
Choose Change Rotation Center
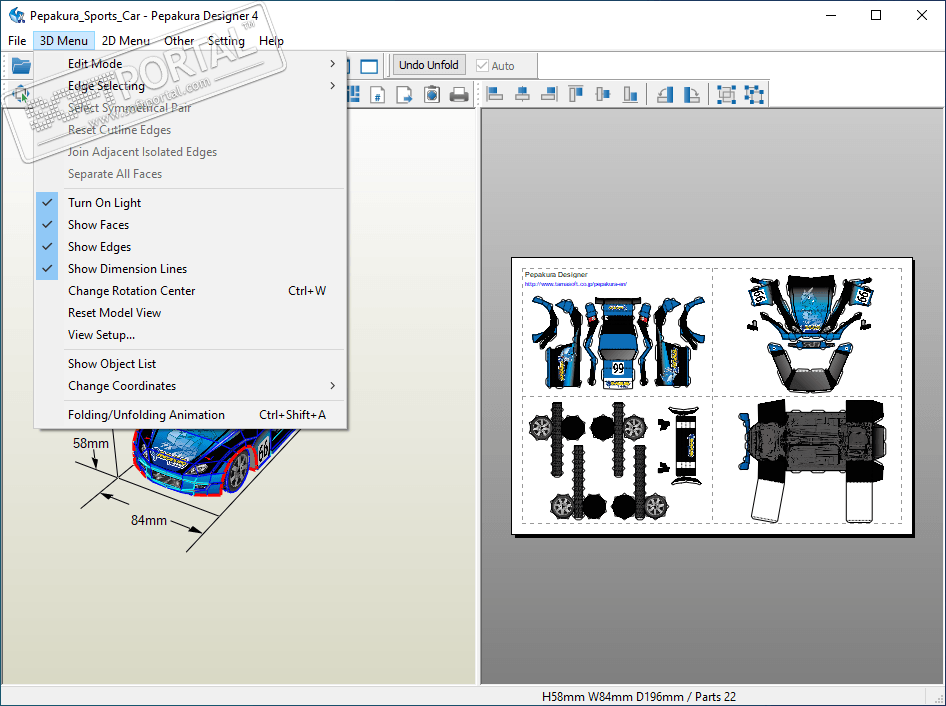[189, 291]
